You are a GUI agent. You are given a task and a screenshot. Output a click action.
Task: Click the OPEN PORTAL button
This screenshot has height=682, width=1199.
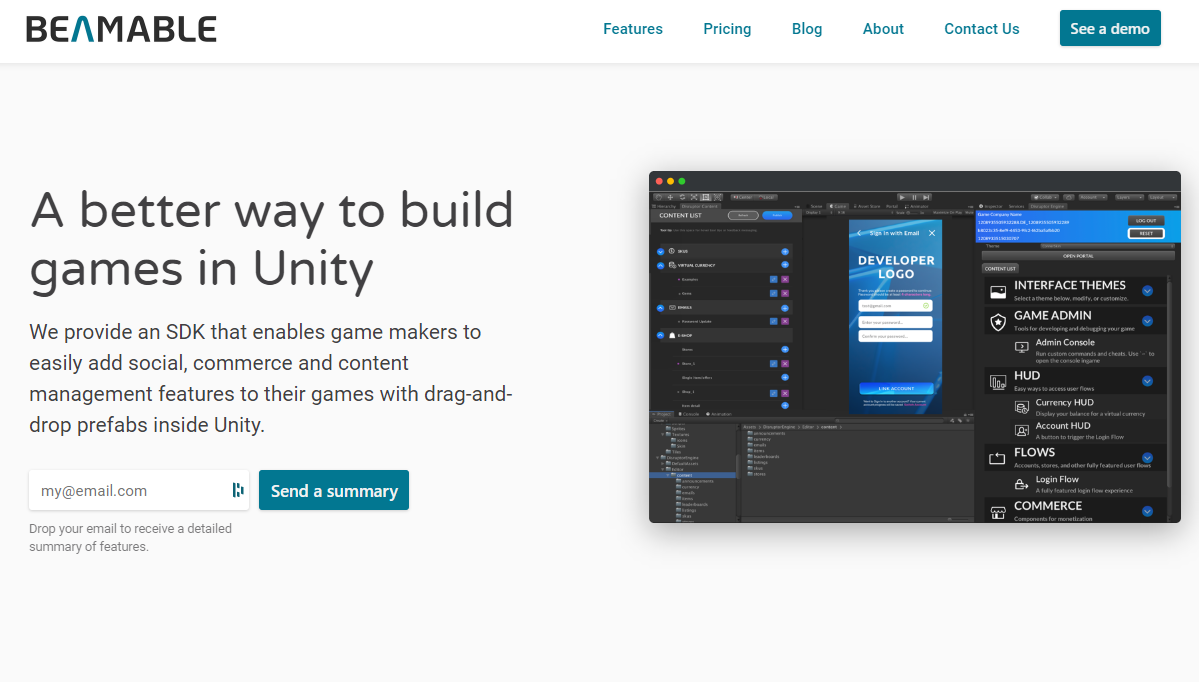tap(1078, 256)
